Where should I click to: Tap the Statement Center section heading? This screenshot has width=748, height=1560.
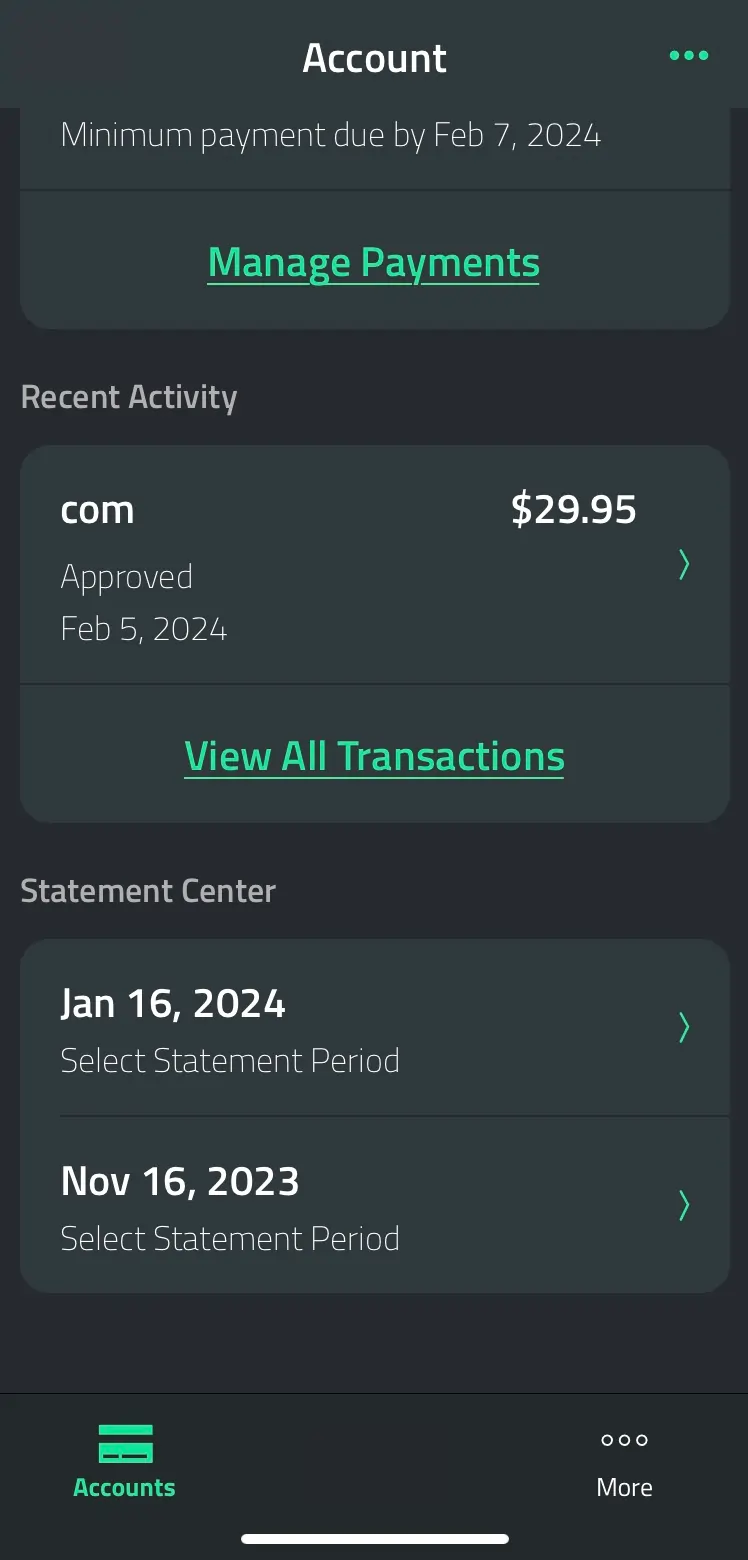click(x=148, y=891)
